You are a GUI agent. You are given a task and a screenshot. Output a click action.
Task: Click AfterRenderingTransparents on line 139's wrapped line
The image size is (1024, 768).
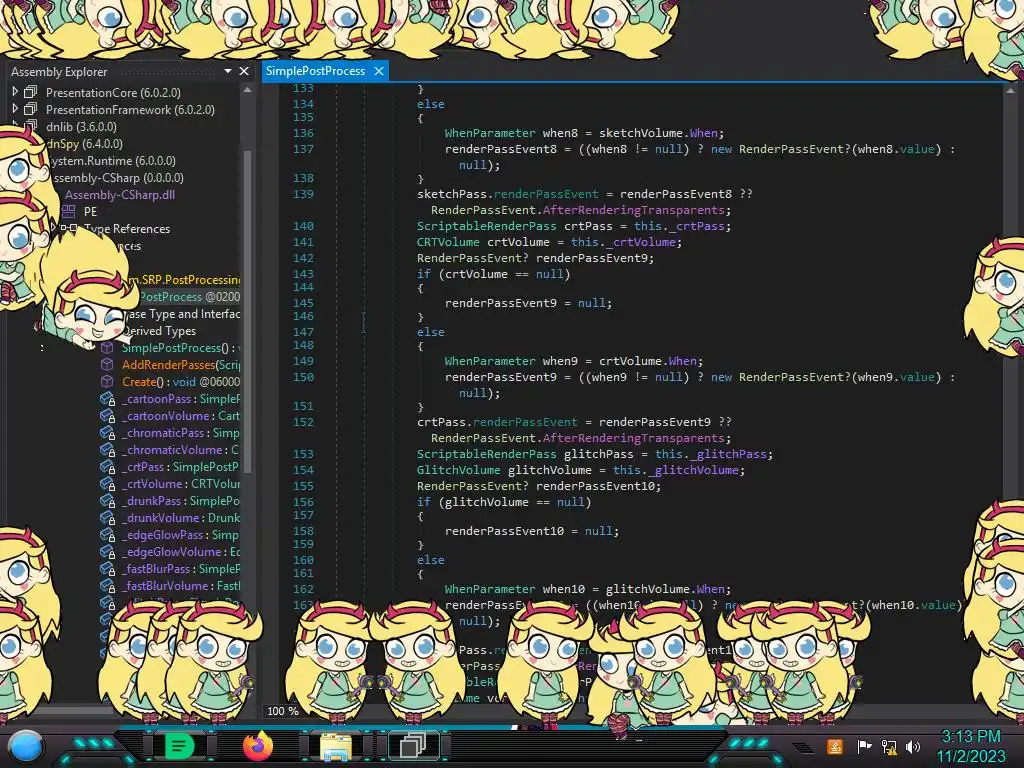633,210
